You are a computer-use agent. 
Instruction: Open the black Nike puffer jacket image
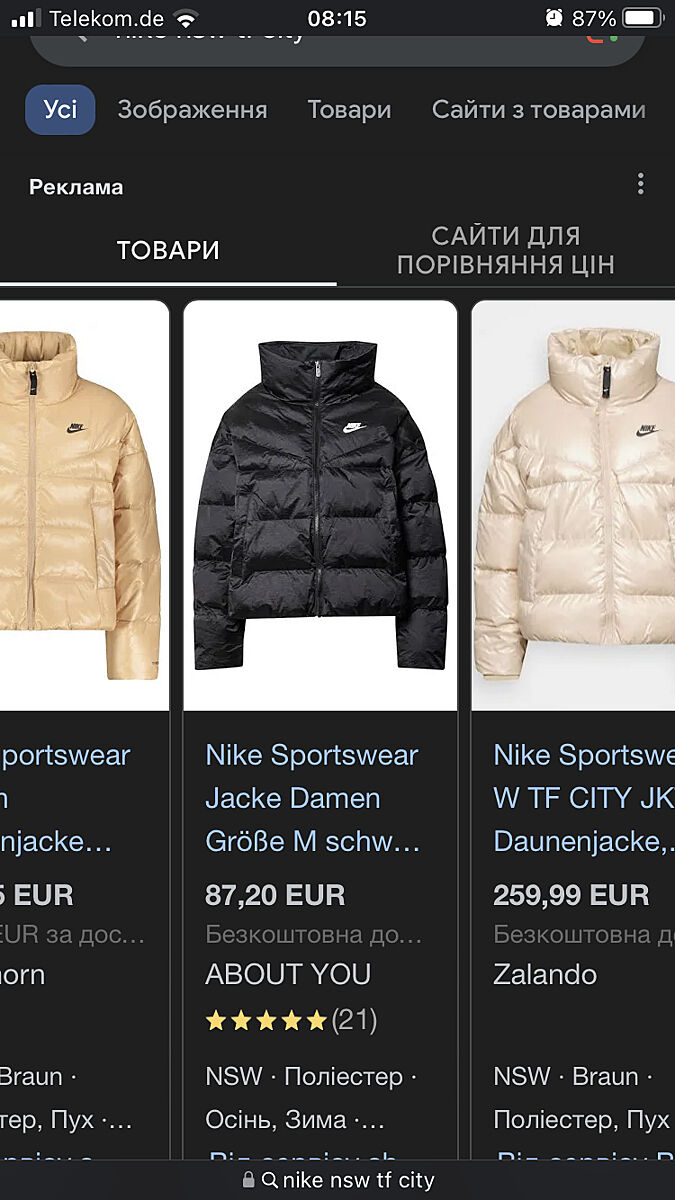[320, 506]
